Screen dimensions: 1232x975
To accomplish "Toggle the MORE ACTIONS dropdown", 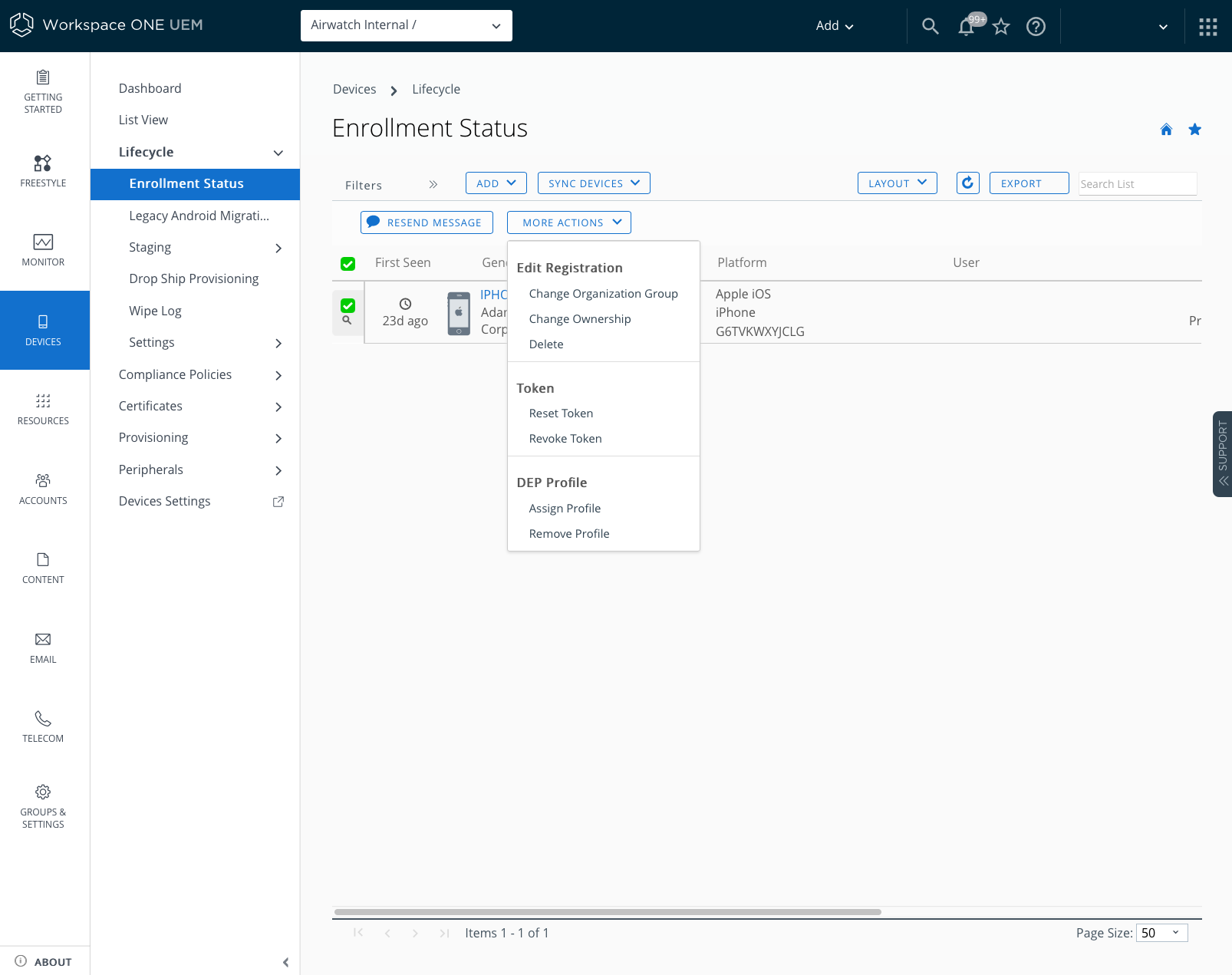I will 569,222.
